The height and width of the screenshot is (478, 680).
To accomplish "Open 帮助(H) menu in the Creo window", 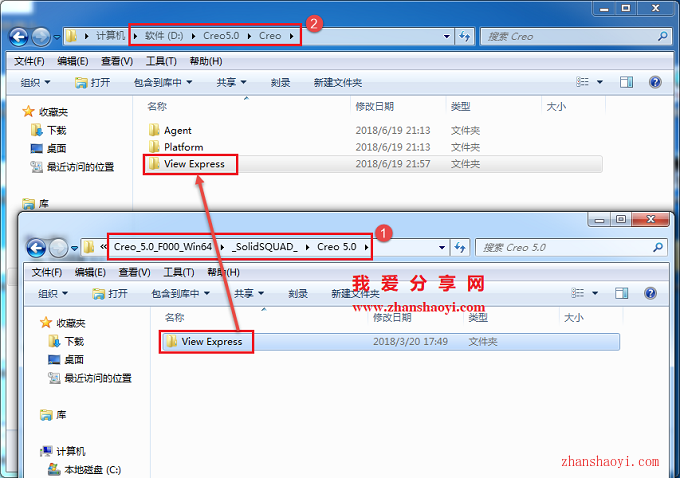I will [x=206, y=61].
